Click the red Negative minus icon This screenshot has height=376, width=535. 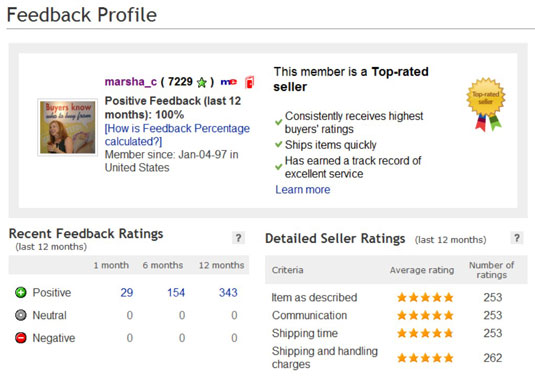pyautogui.click(x=21, y=338)
